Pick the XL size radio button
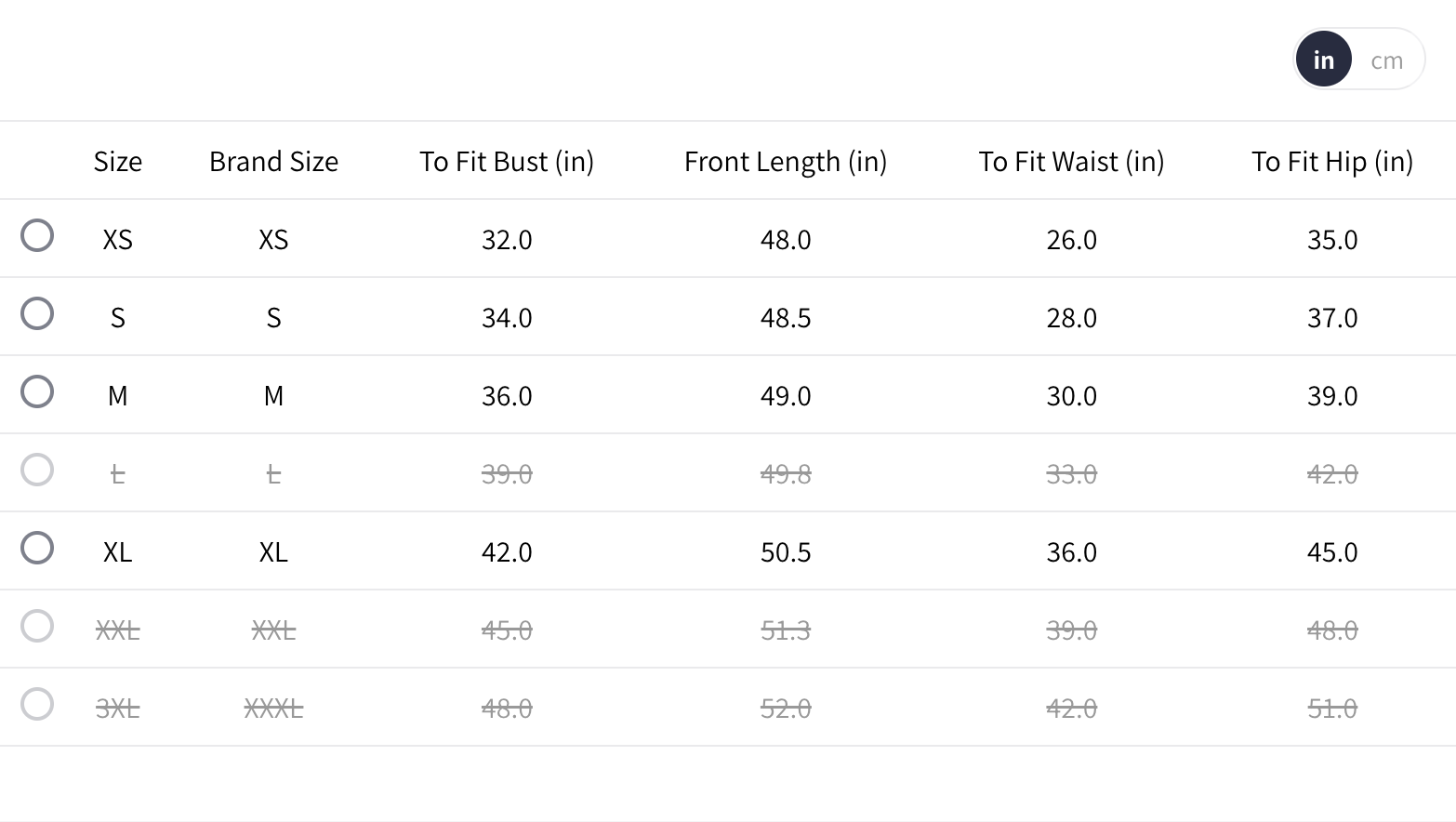 (x=37, y=548)
